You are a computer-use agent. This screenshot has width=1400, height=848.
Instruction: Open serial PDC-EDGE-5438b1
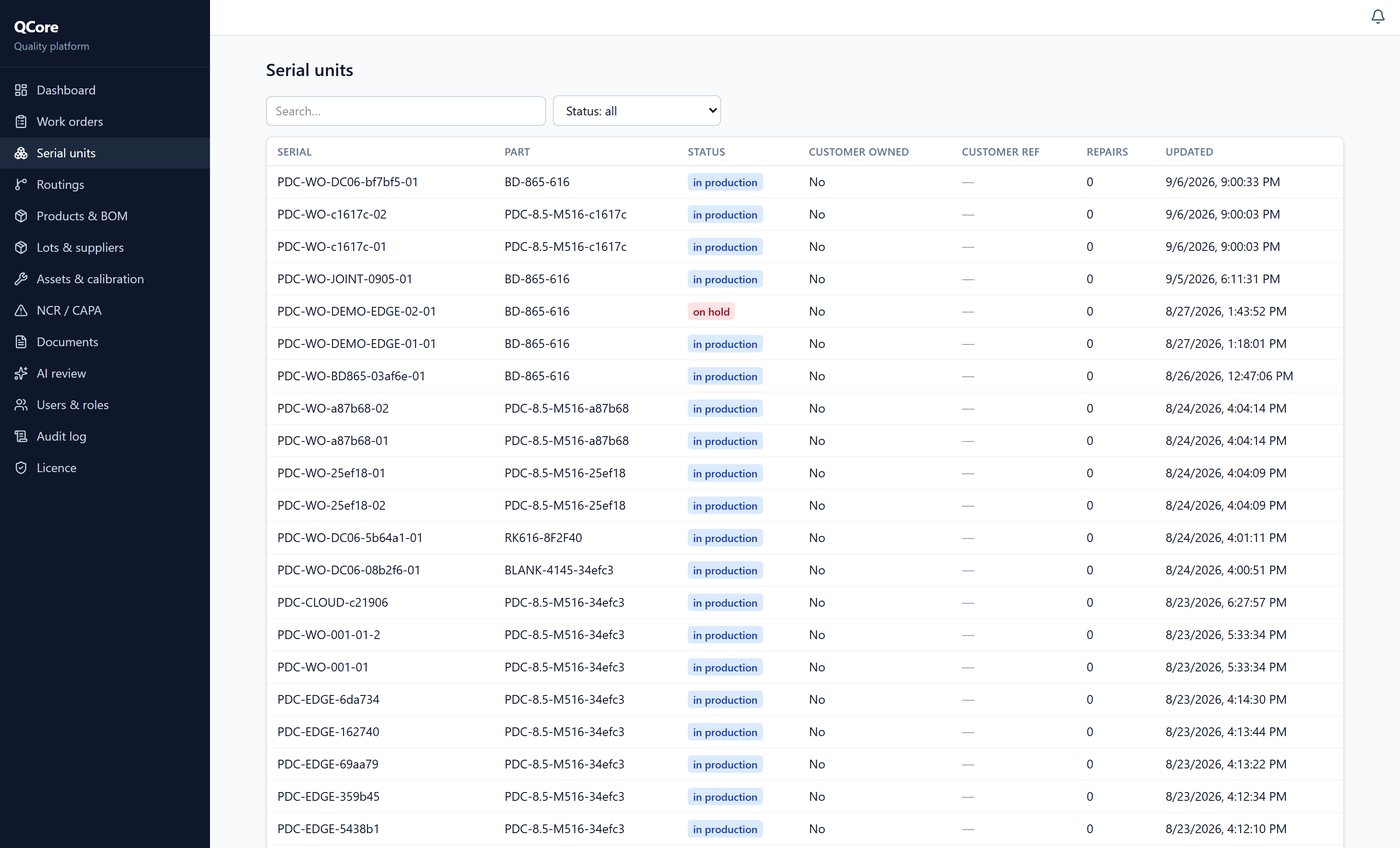(x=328, y=829)
